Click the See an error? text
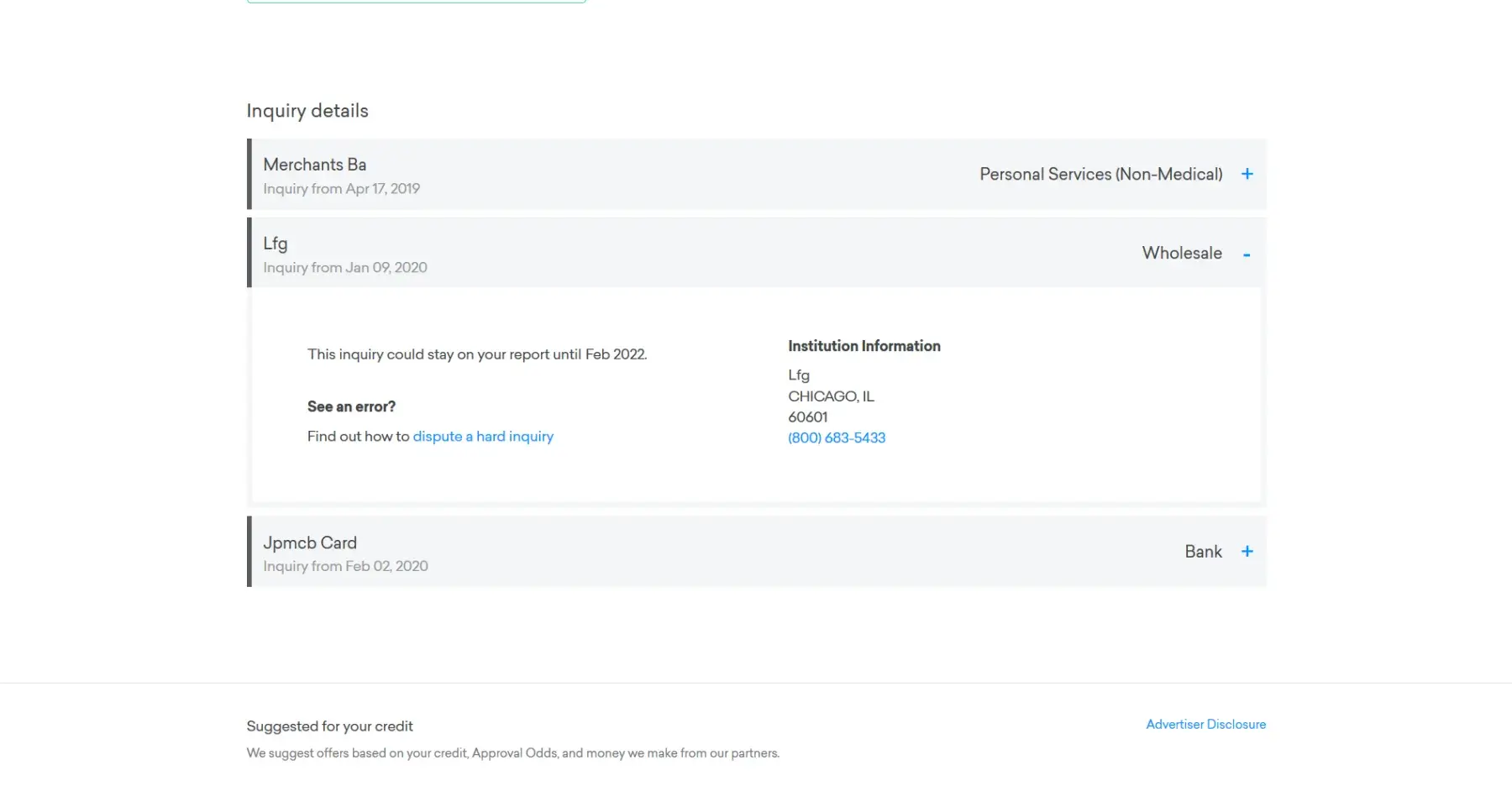Viewport: 1512px width, 786px height. click(x=351, y=406)
